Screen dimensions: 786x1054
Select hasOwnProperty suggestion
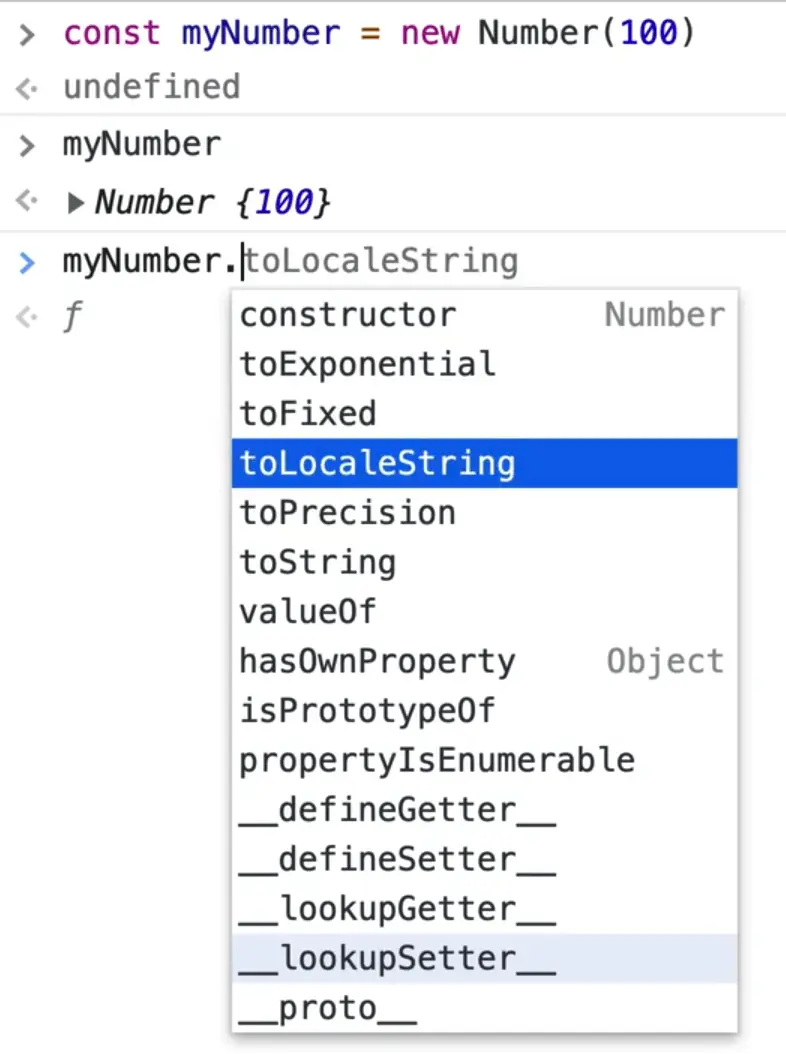click(377, 662)
